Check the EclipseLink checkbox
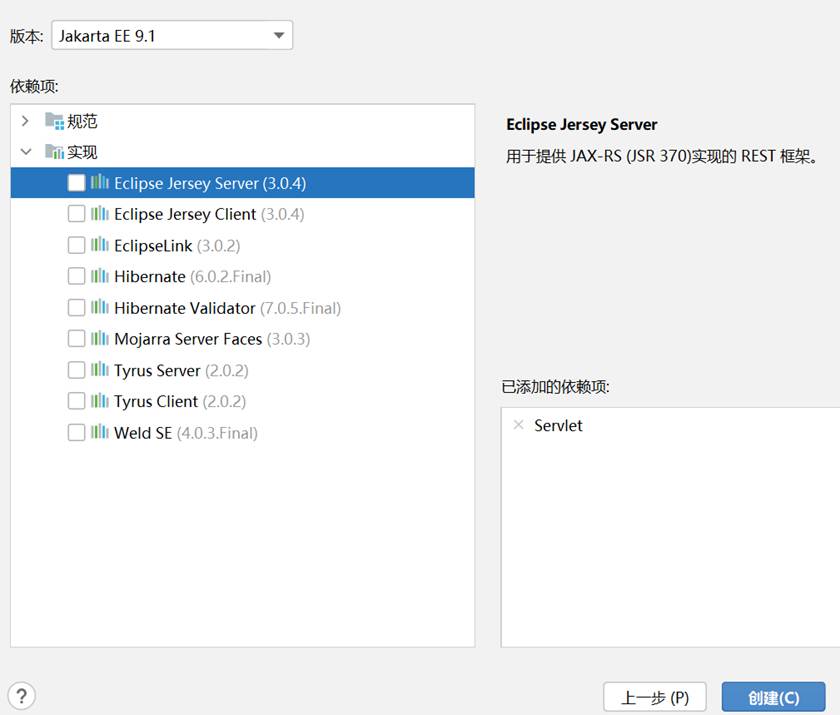 pyautogui.click(x=76, y=245)
